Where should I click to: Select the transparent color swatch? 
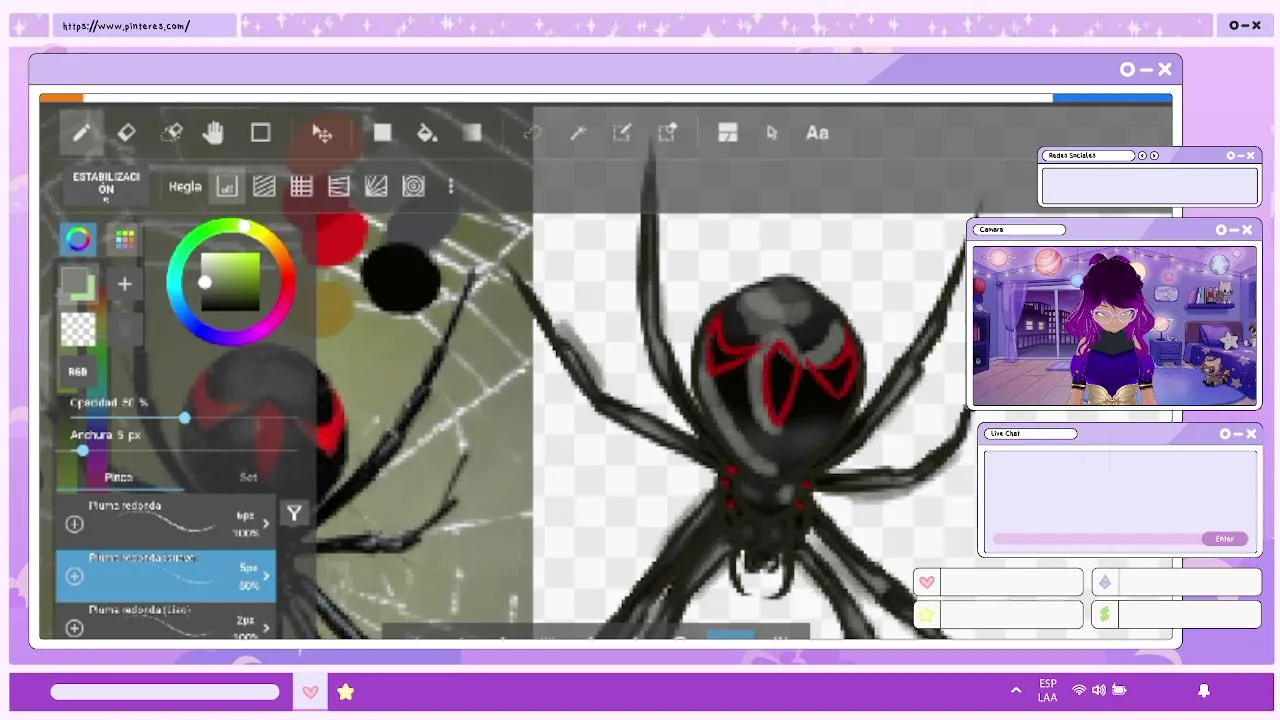tap(78, 329)
